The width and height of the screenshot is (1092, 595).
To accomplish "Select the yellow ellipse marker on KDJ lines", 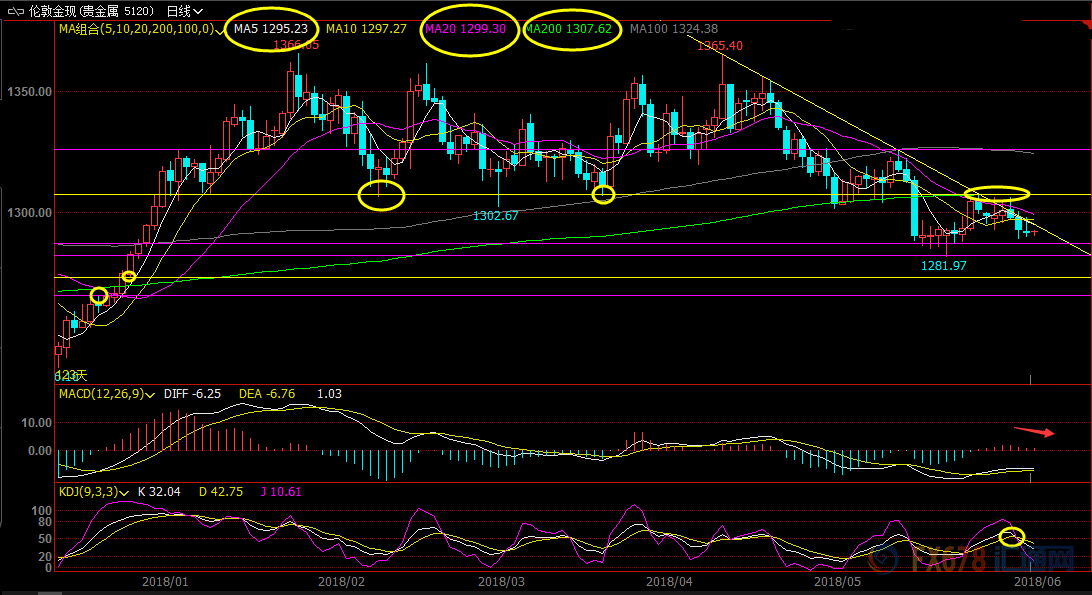I will point(1012,536).
